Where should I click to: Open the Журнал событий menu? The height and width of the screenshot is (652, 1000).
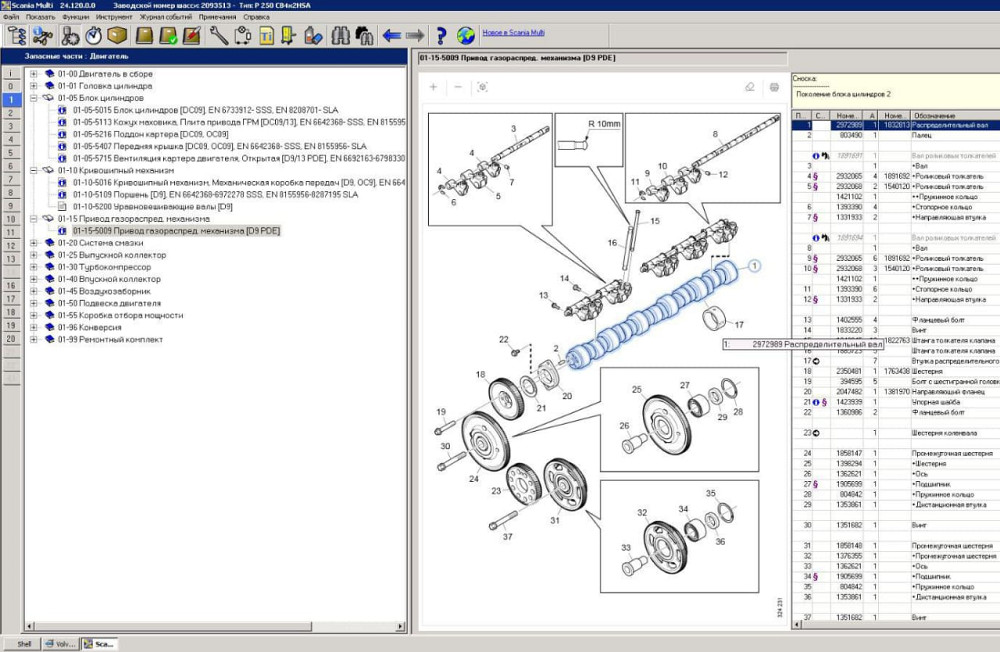tap(165, 17)
